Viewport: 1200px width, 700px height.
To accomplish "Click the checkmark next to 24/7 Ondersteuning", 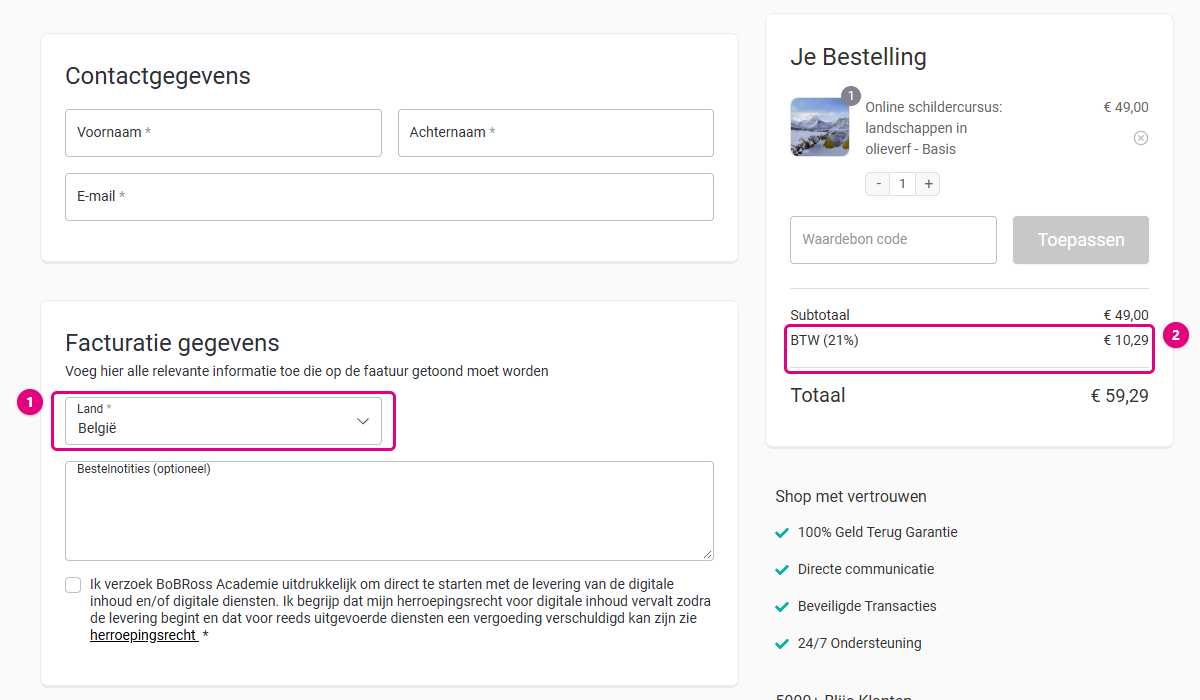I will click(x=782, y=644).
